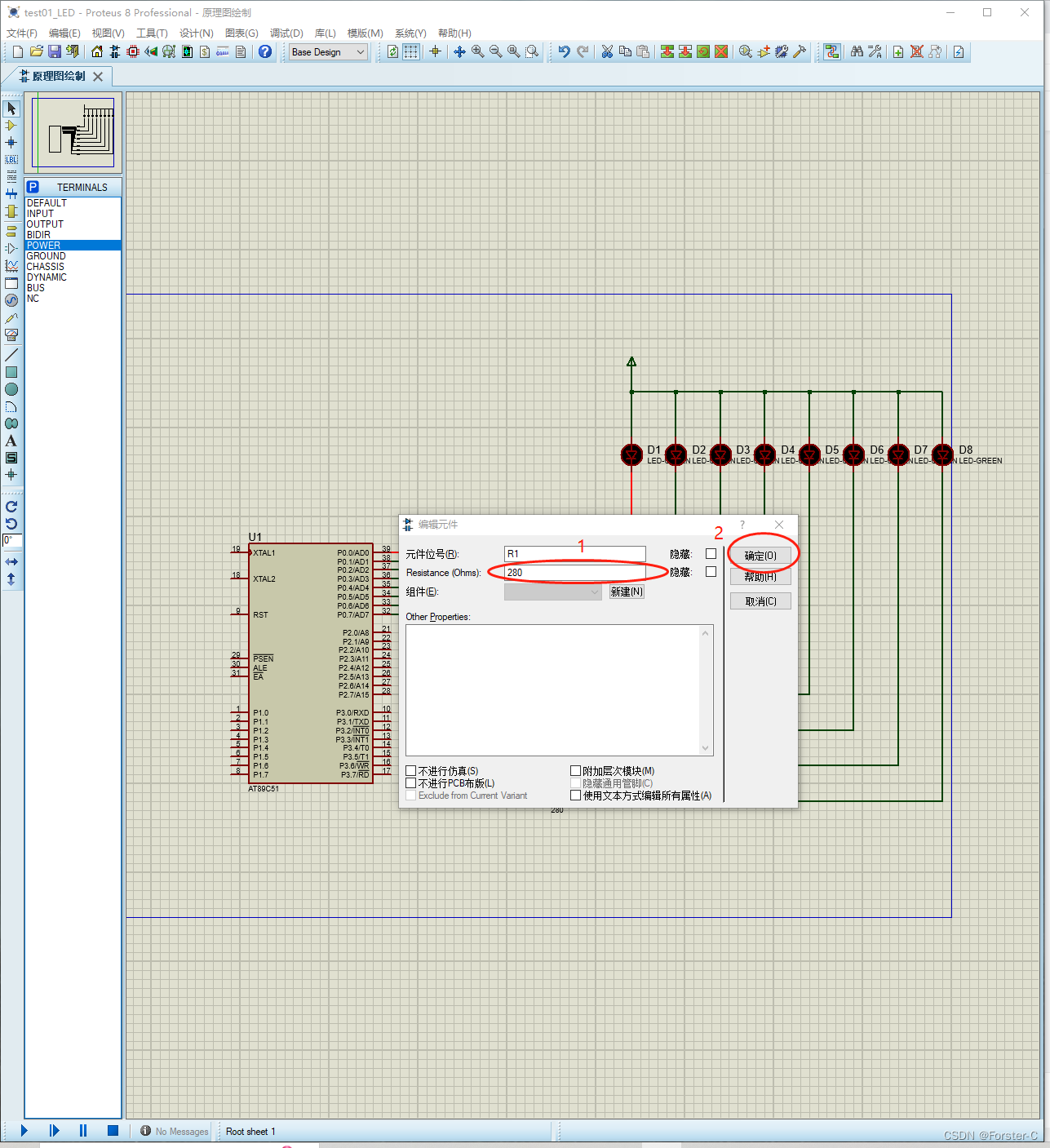The image size is (1050, 1148).
Task: Create a new project with the blank-page icon
Action: pyautogui.click(x=18, y=51)
